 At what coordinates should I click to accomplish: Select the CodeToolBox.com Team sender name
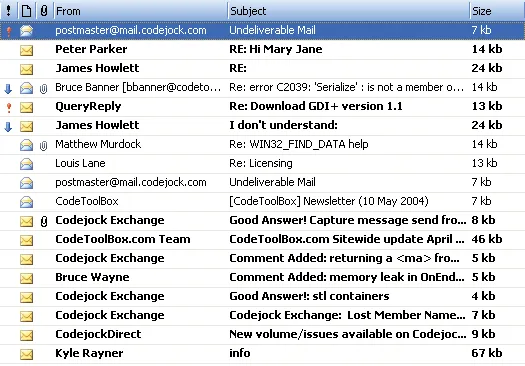pyautogui.click(x=123, y=239)
